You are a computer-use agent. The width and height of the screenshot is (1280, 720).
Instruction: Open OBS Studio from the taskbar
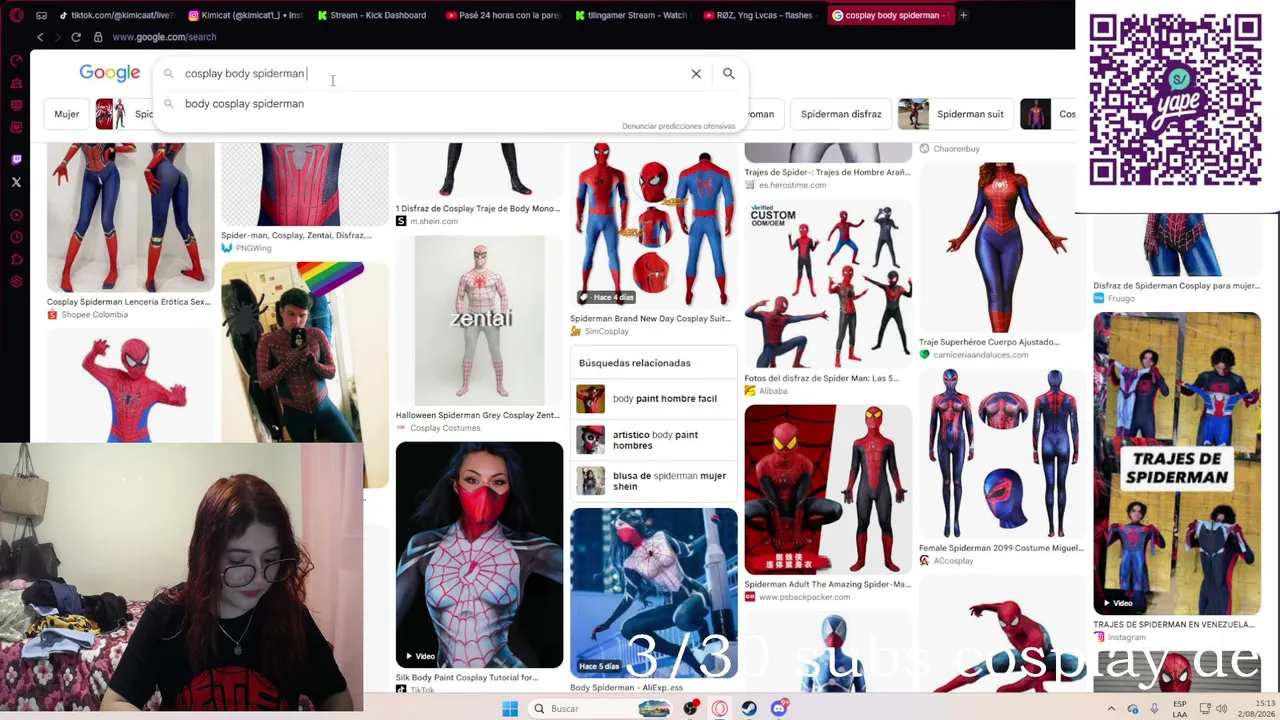tap(691, 709)
